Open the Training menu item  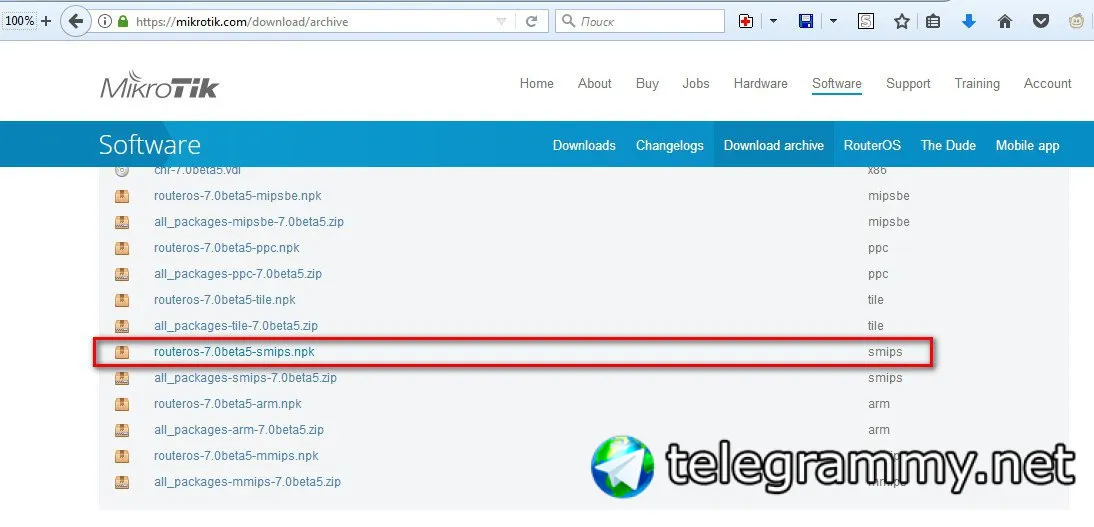click(977, 83)
